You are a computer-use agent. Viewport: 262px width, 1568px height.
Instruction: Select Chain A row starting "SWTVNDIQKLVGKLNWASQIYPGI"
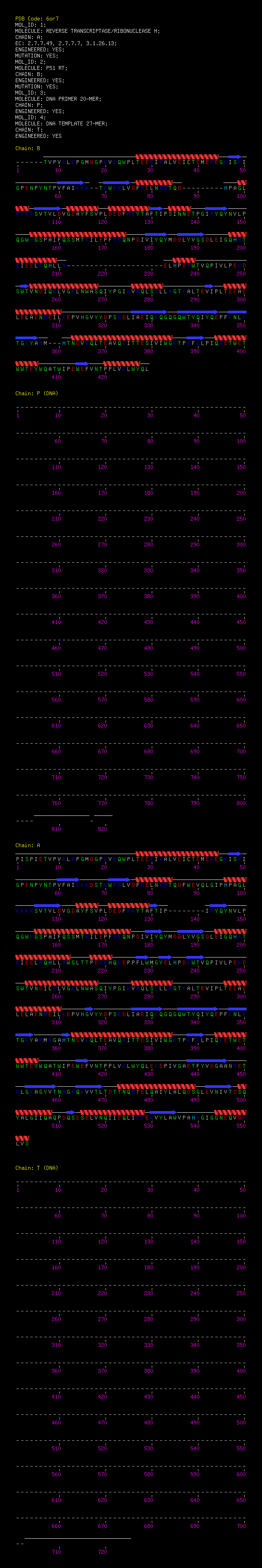tap(131, 988)
